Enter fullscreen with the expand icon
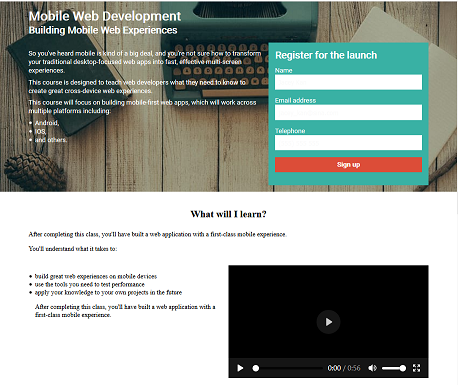The height and width of the screenshot is (385, 458). coord(416,368)
